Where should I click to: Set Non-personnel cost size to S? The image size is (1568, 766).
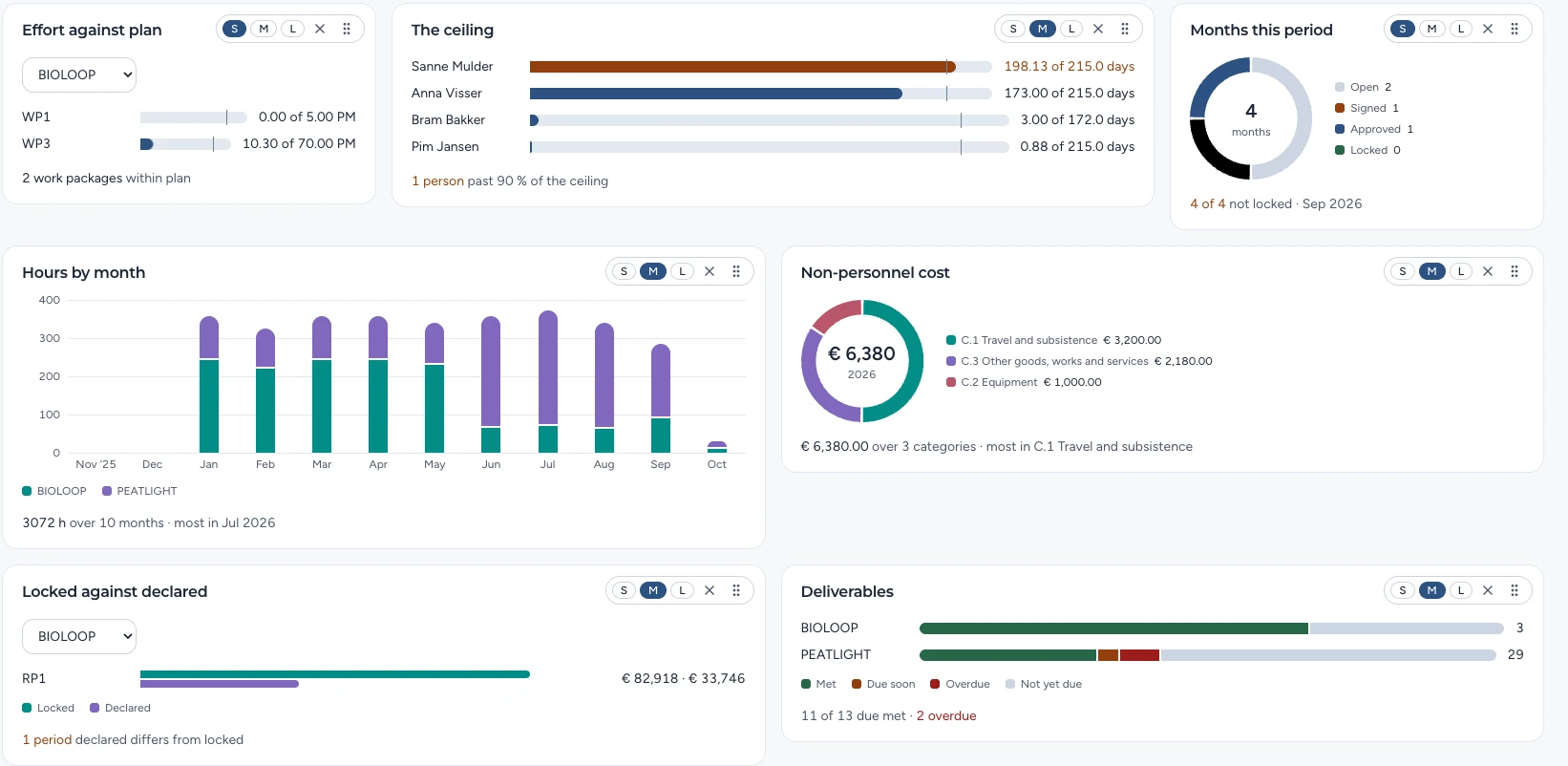pyautogui.click(x=1403, y=271)
